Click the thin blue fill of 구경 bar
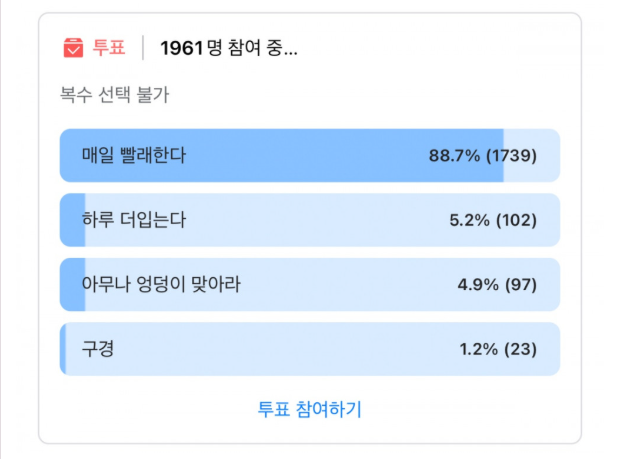This screenshot has height=459, width=618. (63, 349)
